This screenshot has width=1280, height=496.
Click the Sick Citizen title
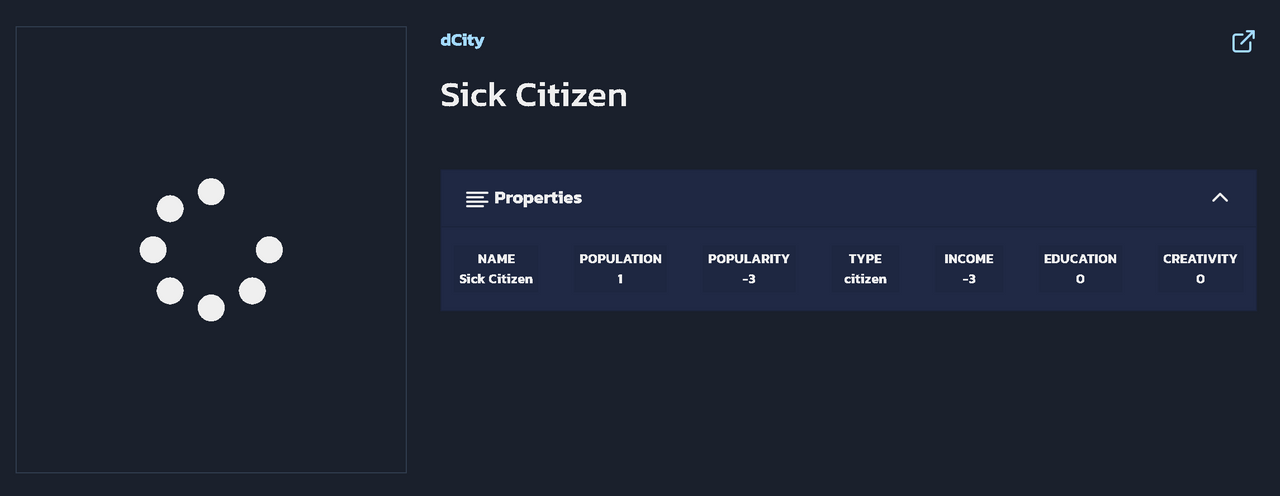click(534, 95)
